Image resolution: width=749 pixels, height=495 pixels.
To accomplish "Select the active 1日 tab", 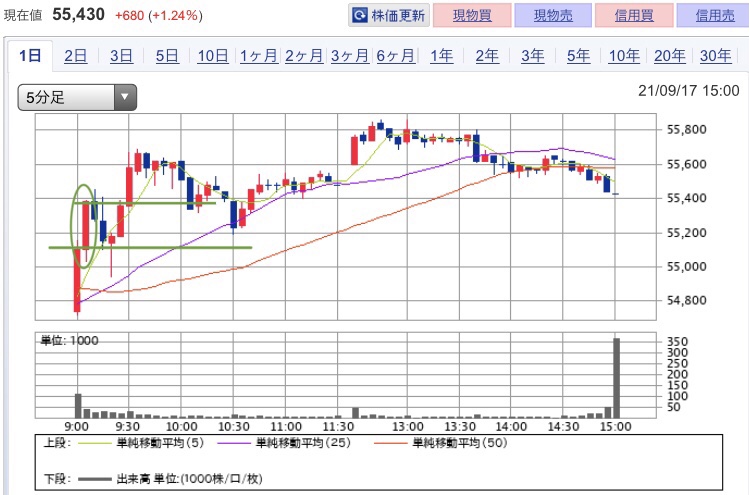I will (30, 56).
